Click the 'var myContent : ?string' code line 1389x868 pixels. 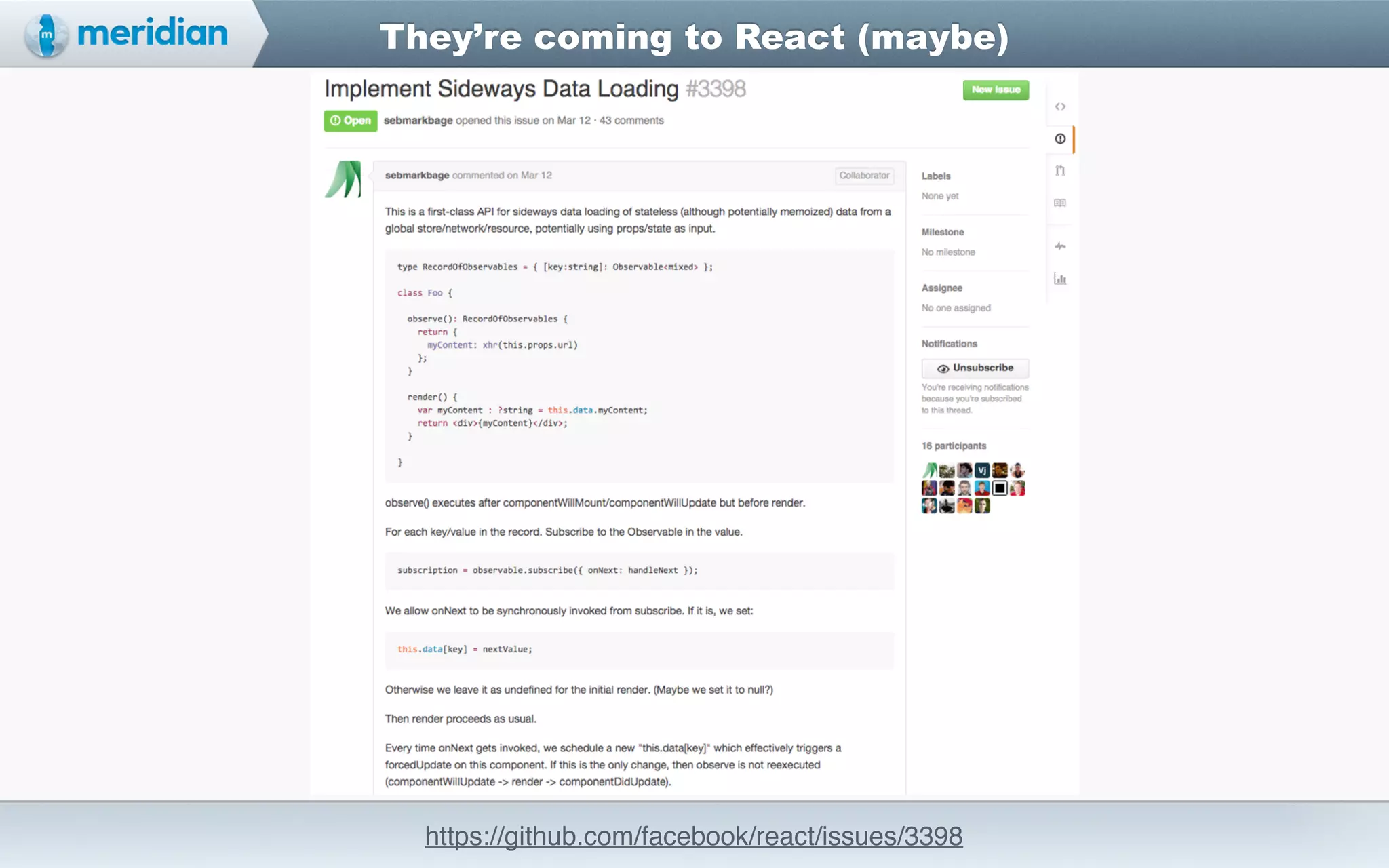(532, 410)
